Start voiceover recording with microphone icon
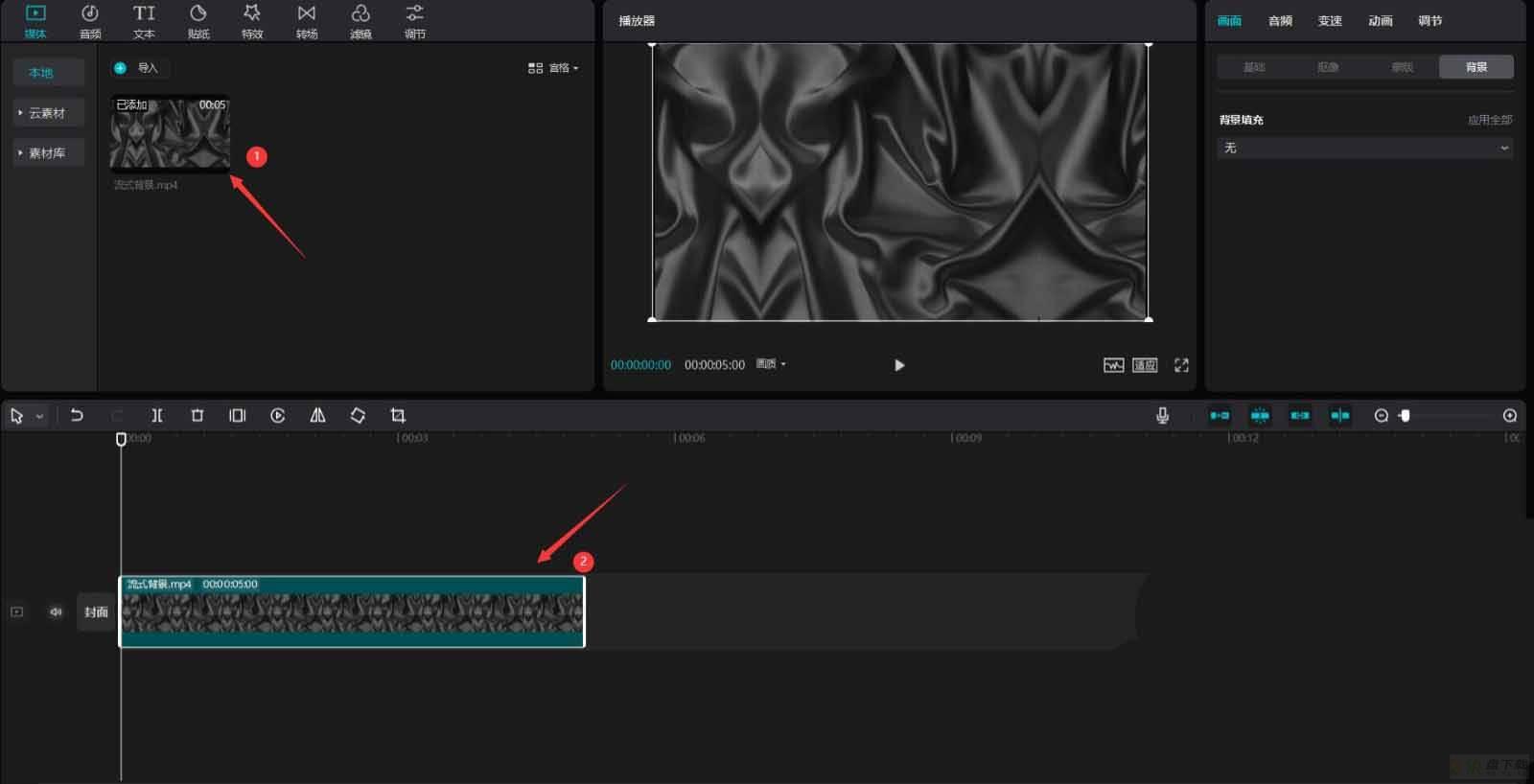This screenshot has width=1534, height=784. [1162, 415]
